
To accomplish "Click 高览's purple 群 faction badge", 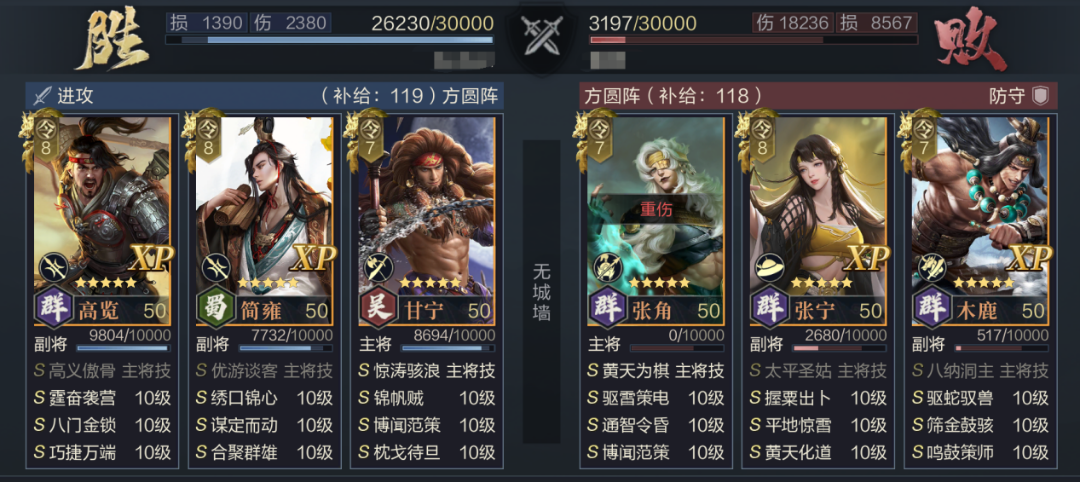I will click(54, 309).
